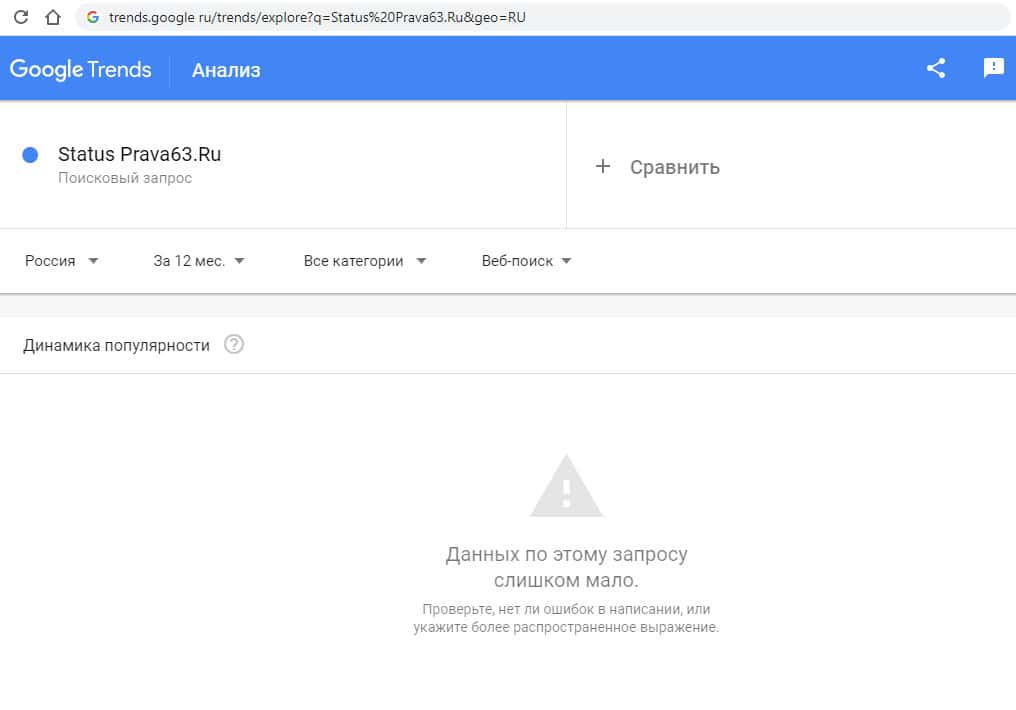Click the Google Trends logo
The image size is (1016, 710).
[80, 69]
